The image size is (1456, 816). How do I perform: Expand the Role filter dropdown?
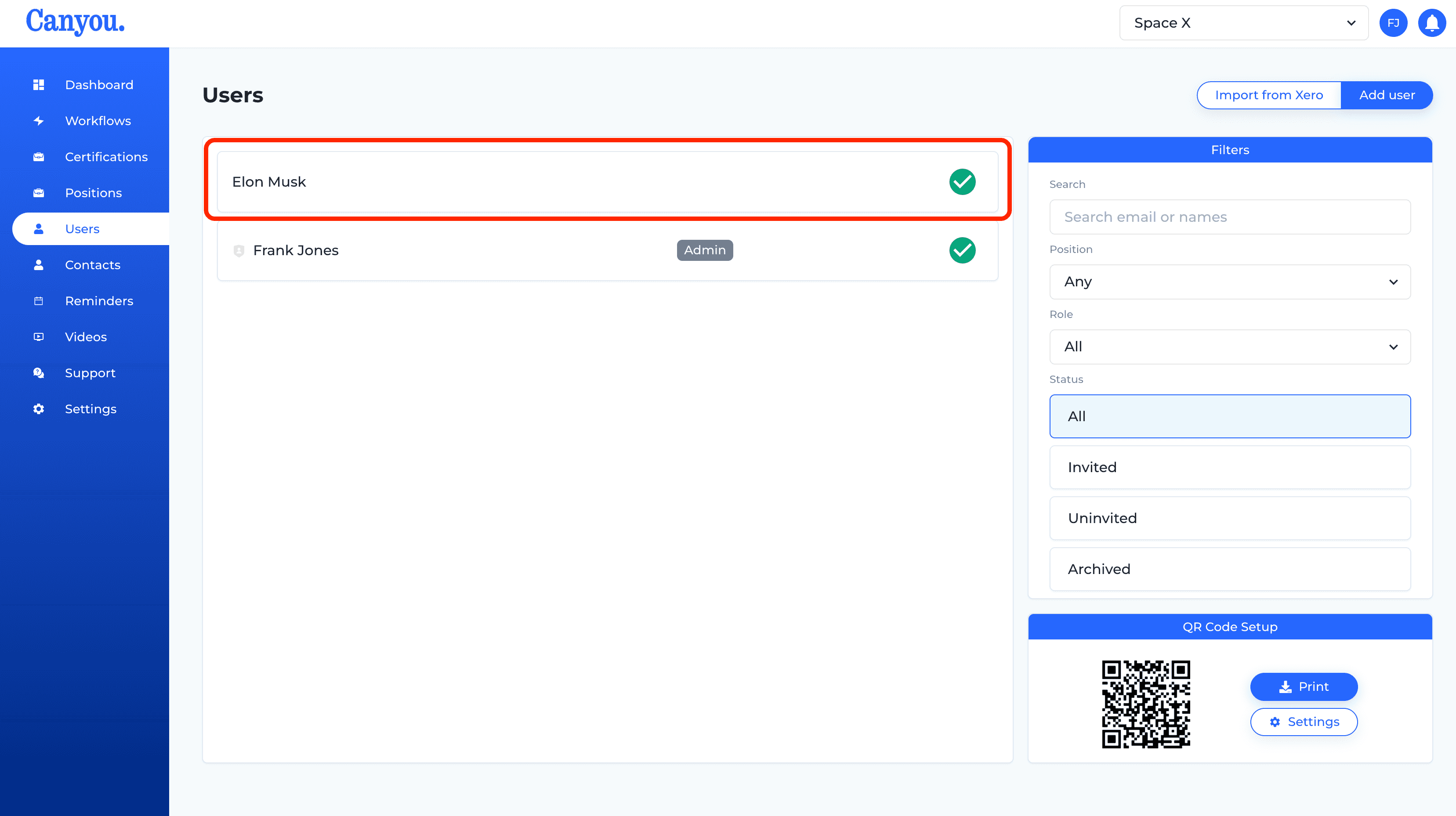point(1230,347)
